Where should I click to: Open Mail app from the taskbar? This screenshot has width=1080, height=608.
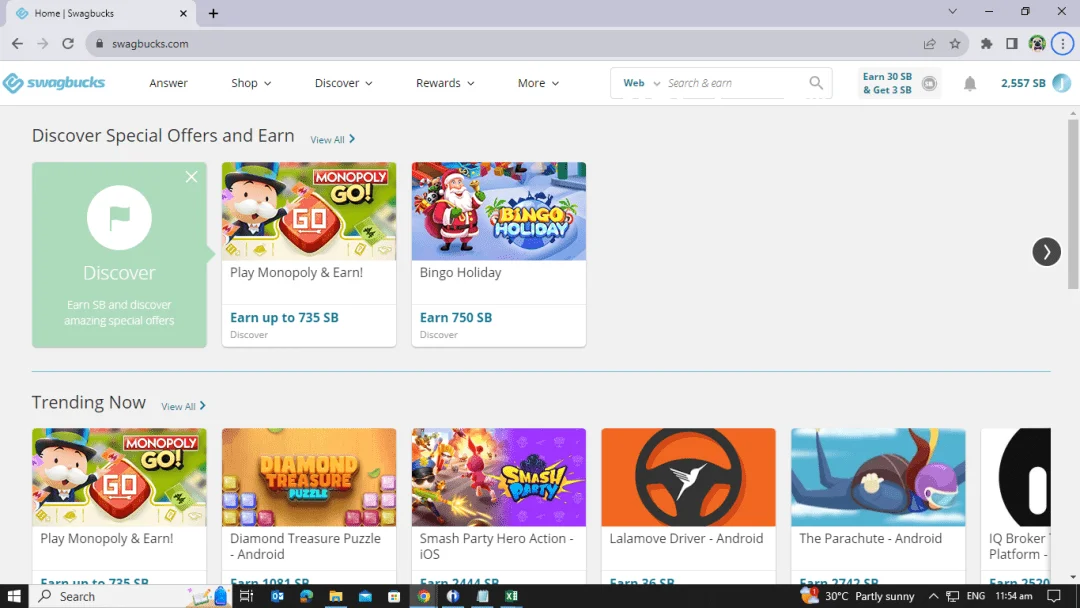(x=365, y=596)
